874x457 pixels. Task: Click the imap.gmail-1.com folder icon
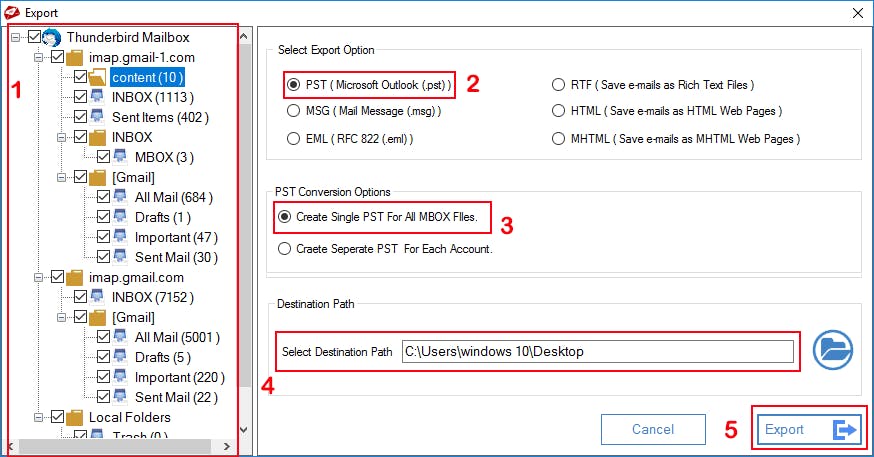(x=74, y=57)
